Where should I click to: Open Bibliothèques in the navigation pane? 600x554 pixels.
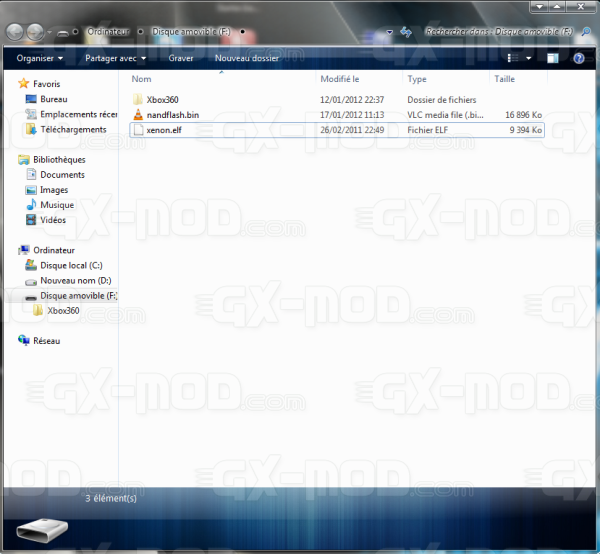coord(59,160)
